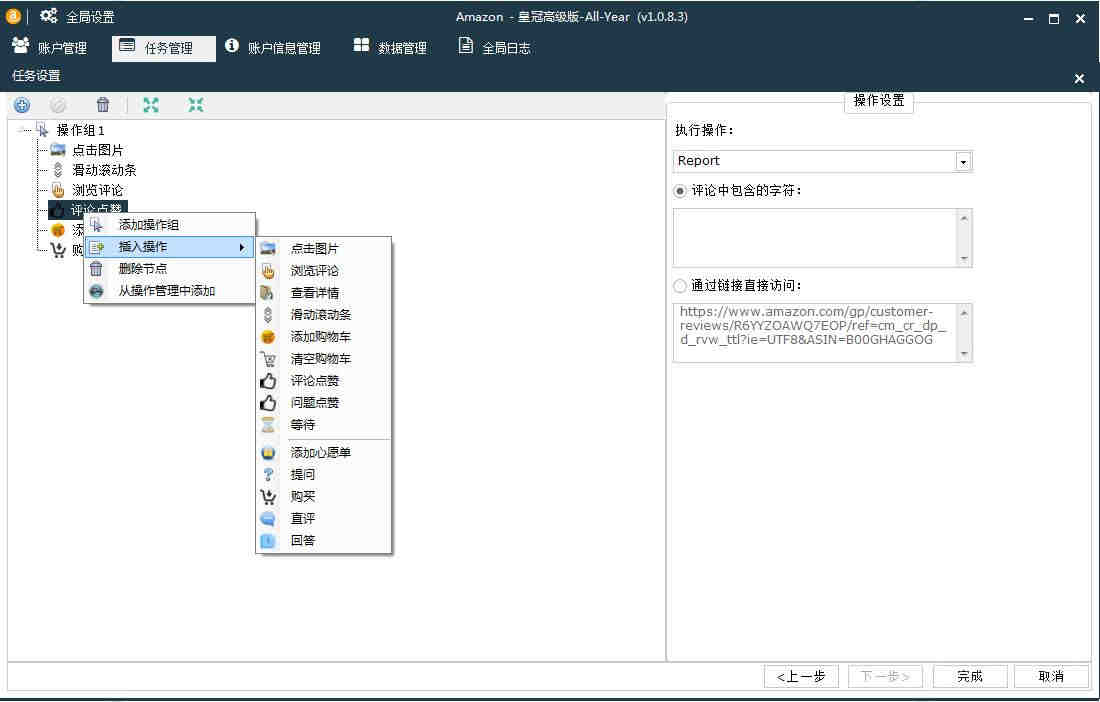Click the 回答 blue icon in submenu

268,541
